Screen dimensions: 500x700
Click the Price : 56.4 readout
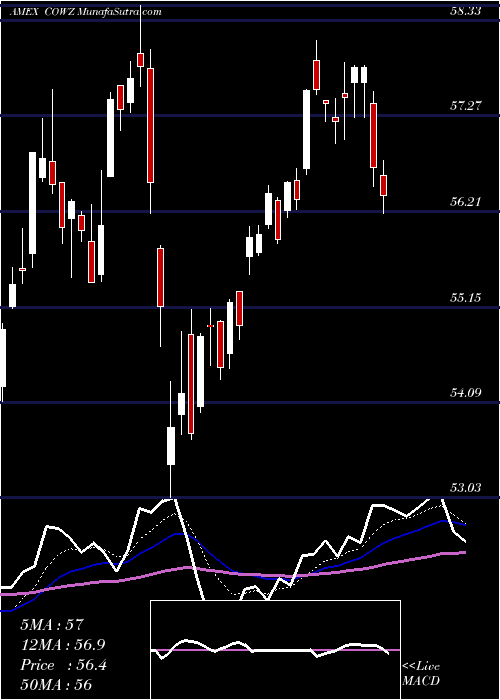(x=63, y=665)
